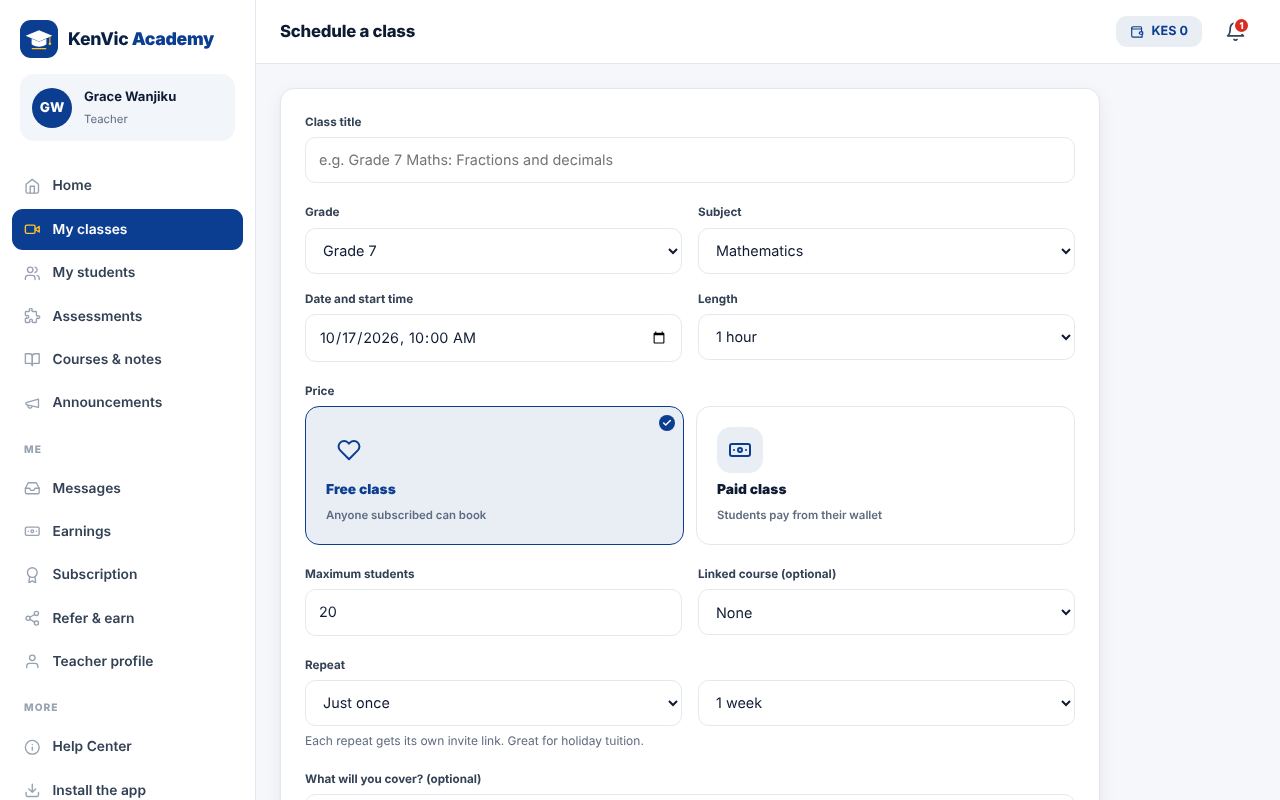Click the Maximum students field showing 20
The image size is (1280, 800).
493,612
